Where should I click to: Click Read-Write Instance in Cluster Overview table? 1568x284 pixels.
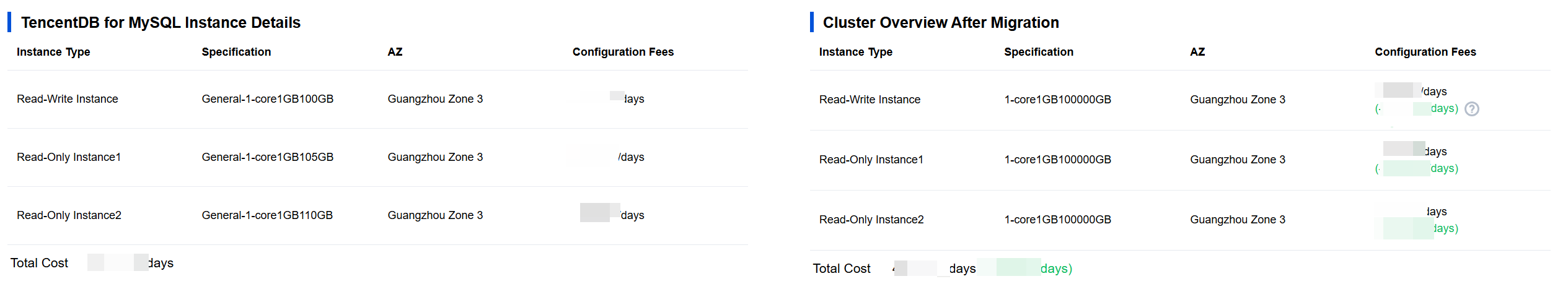[x=869, y=100]
